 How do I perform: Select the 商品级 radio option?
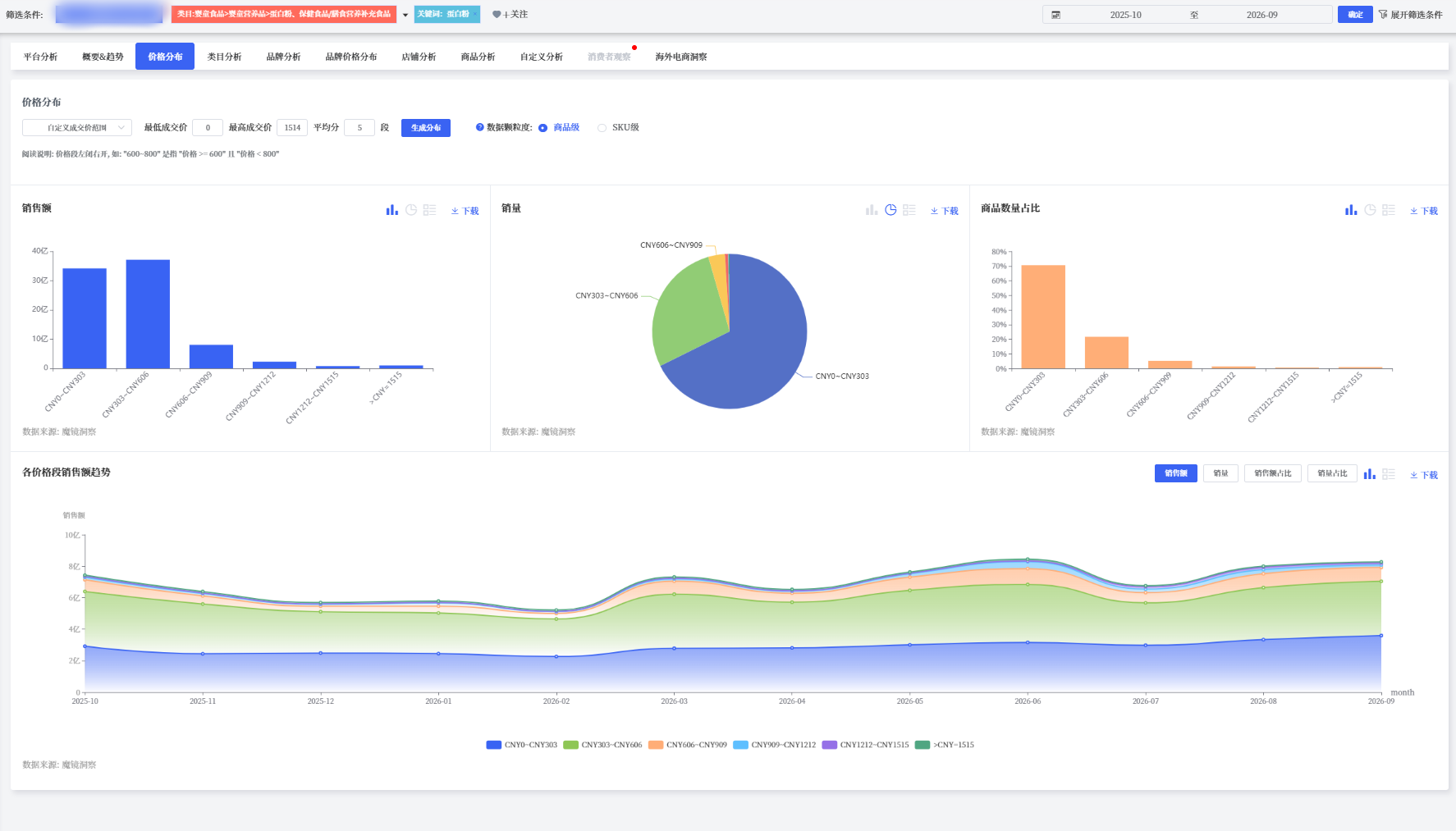(x=543, y=128)
